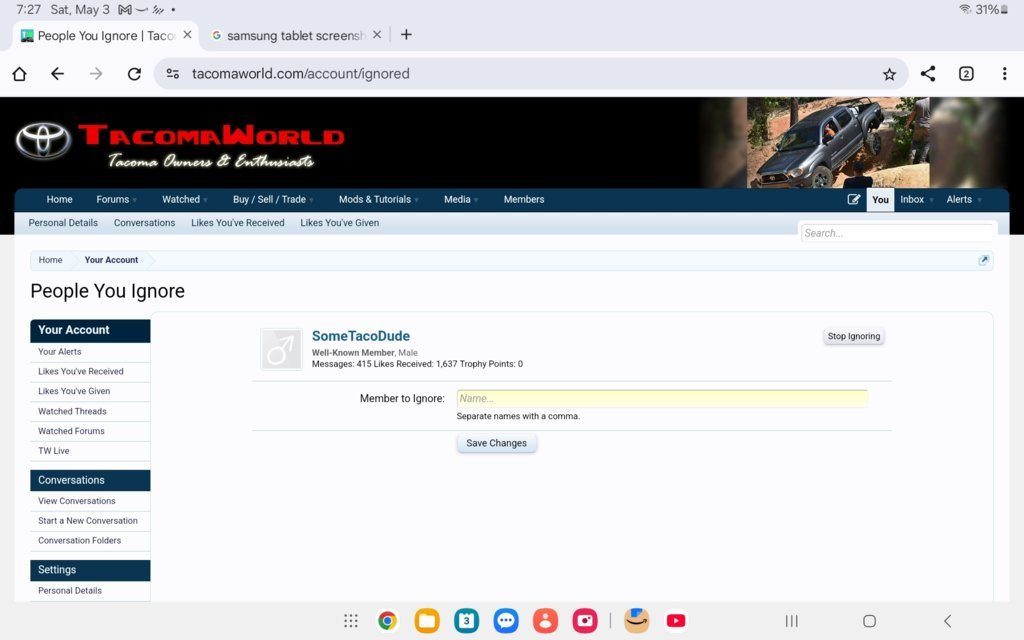The image size is (1024, 640).
Task: Open a new tab with the plus button
Action: point(406,35)
